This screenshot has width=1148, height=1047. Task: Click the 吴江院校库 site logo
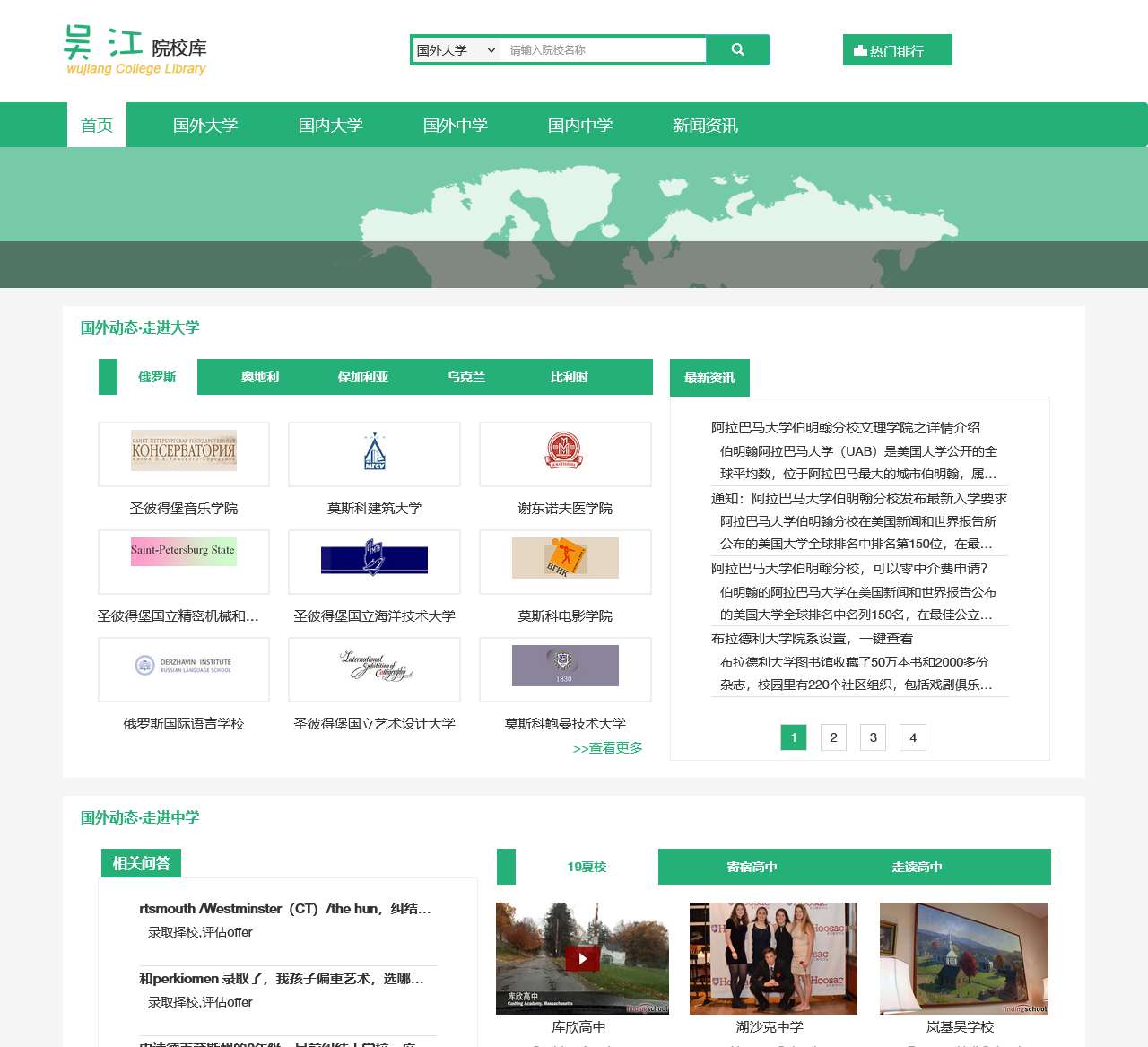(135, 50)
